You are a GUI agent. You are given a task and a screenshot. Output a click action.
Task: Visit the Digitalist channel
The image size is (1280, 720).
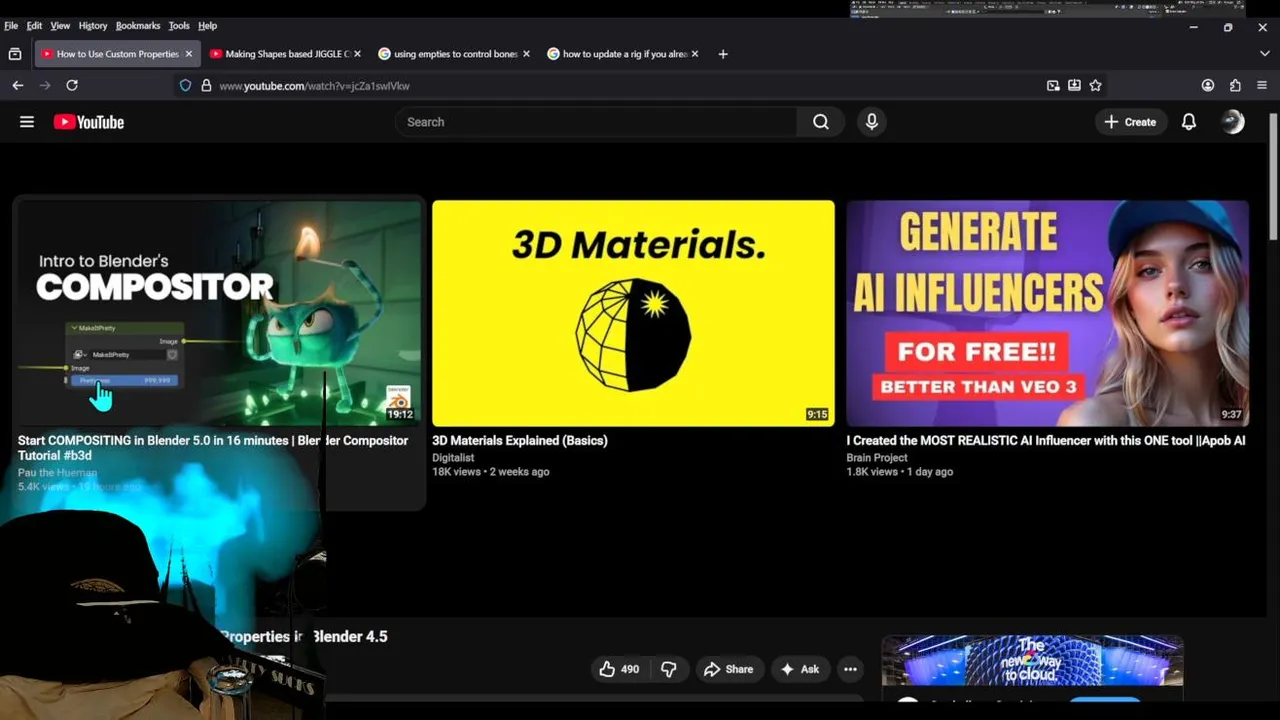453,457
